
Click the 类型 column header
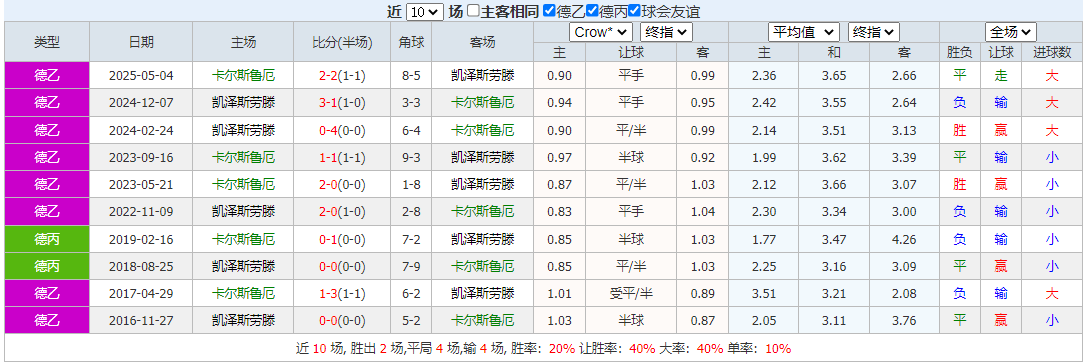[x=47, y=41]
